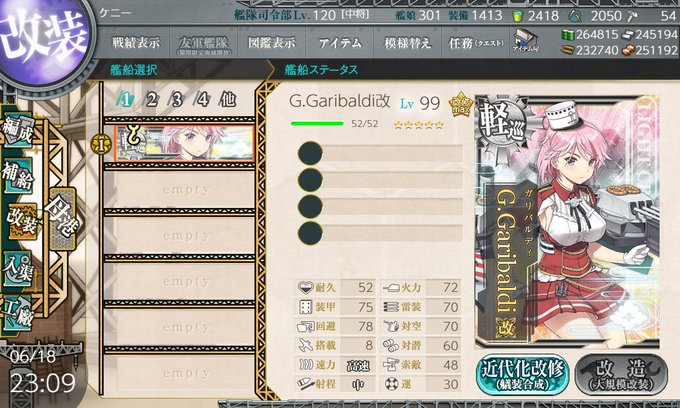Click the first empty equipment slot circle

pos(310,153)
